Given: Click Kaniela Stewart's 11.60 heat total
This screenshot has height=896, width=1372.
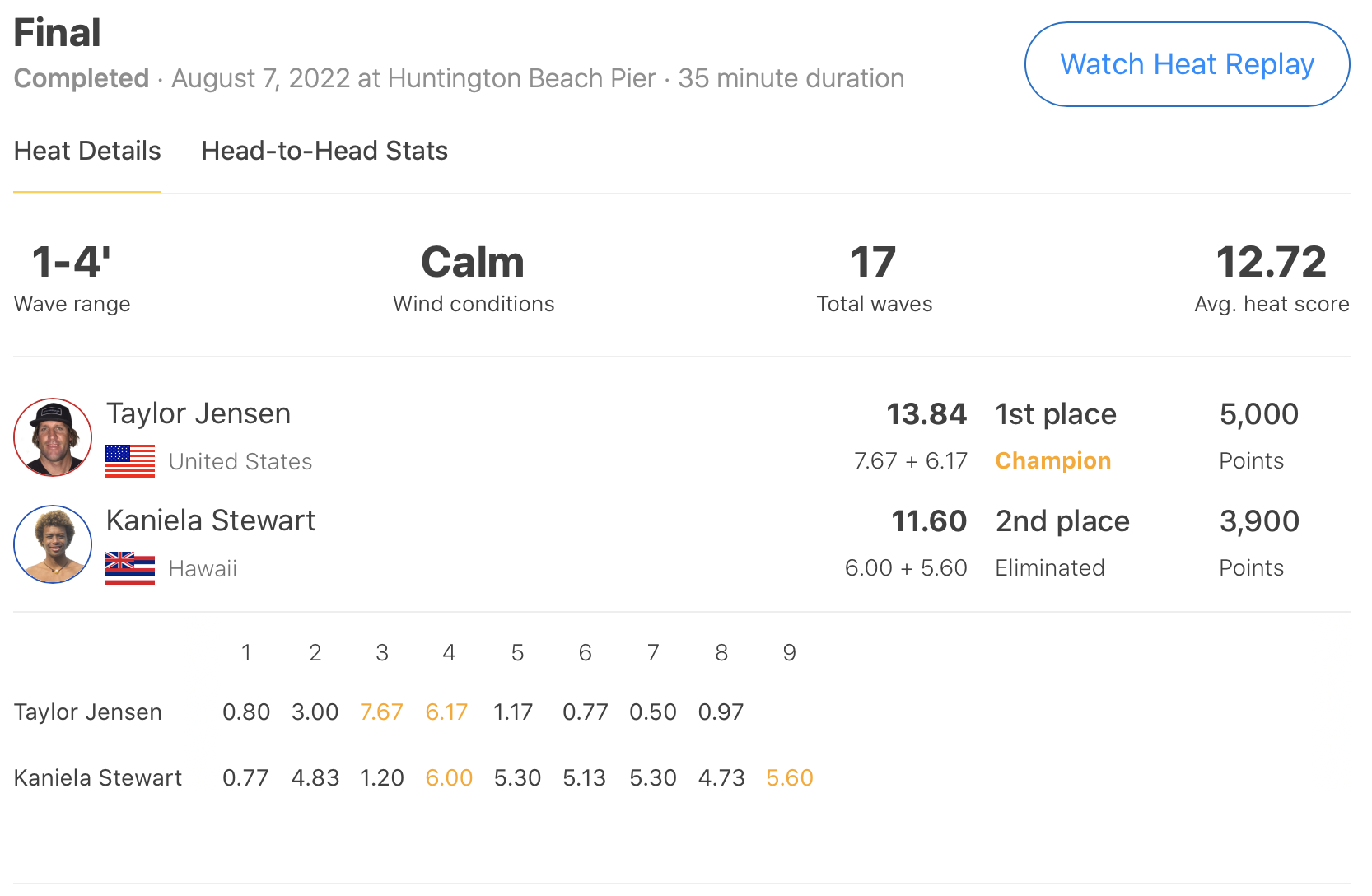Looking at the screenshot, I should (x=928, y=521).
